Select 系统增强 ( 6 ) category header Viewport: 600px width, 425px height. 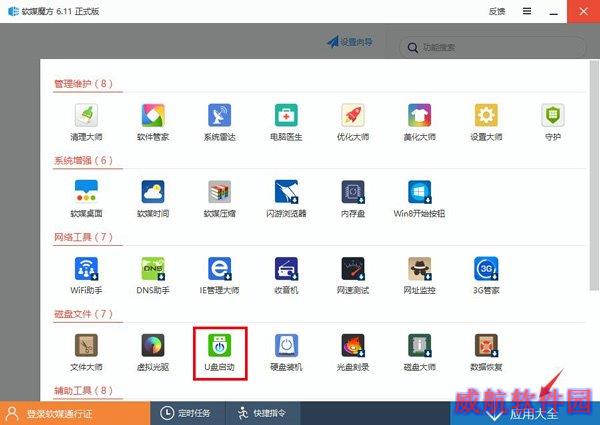click(83, 160)
